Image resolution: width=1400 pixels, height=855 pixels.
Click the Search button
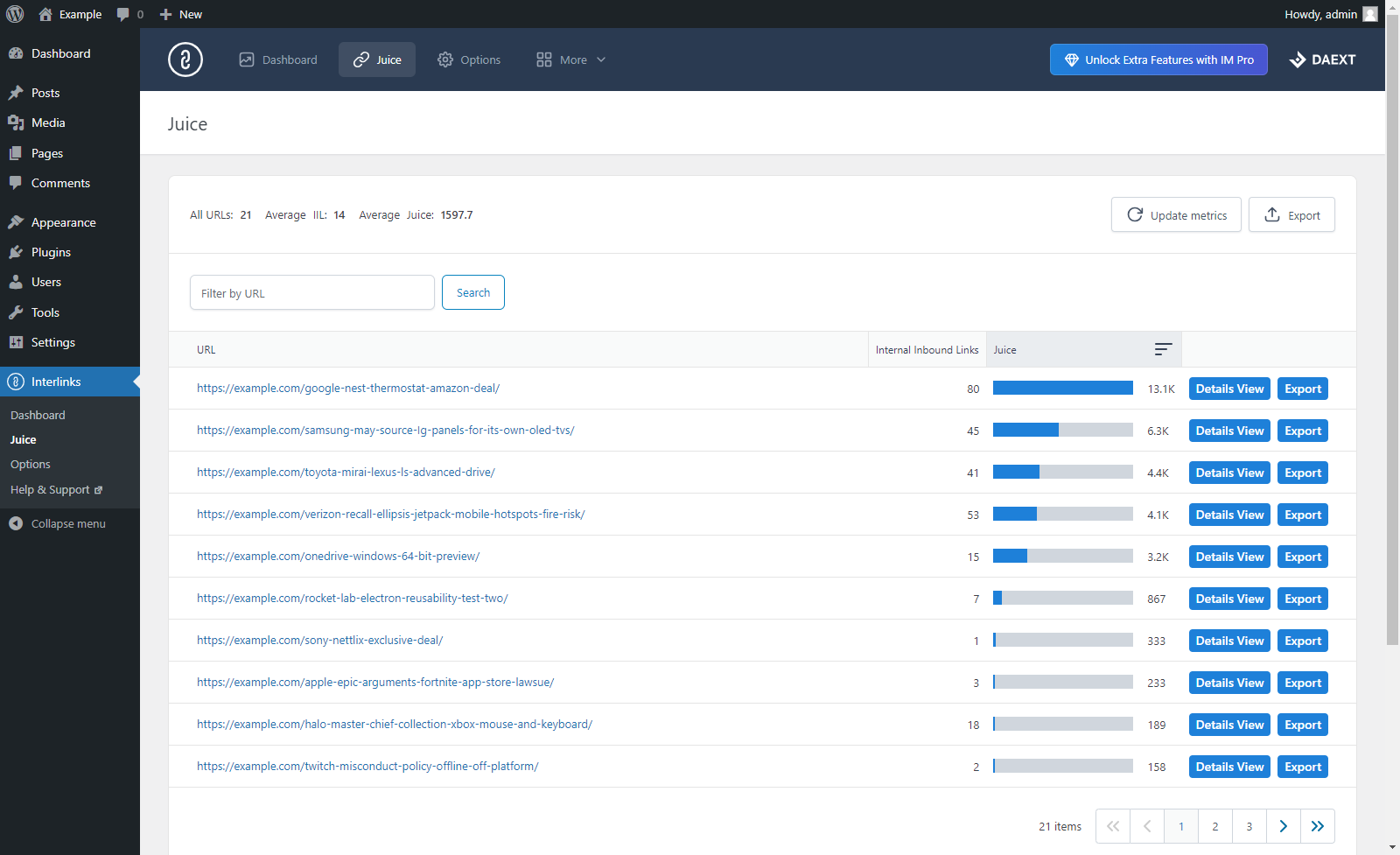pyautogui.click(x=473, y=292)
